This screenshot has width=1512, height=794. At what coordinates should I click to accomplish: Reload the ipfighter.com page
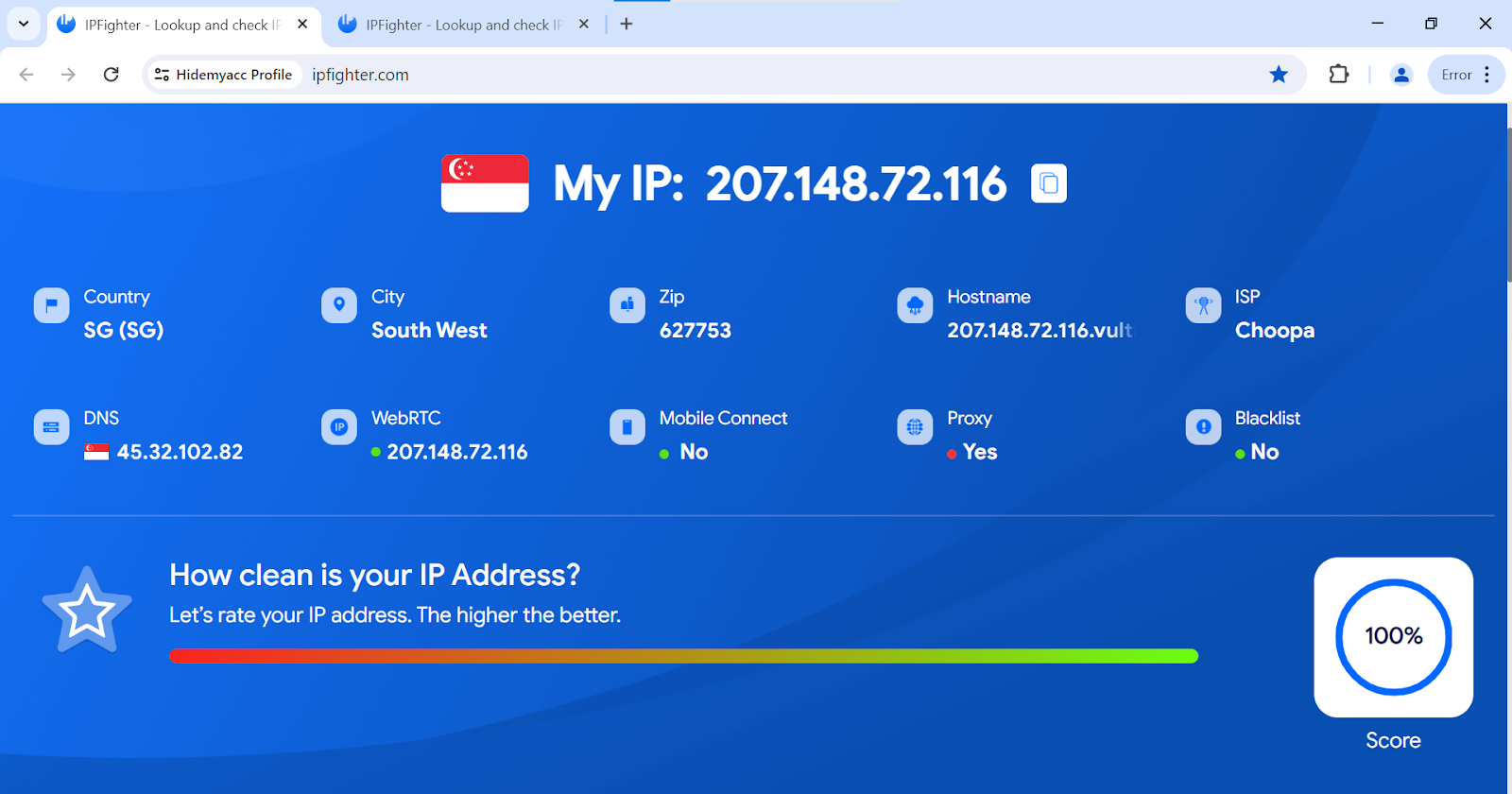(x=112, y=75)
